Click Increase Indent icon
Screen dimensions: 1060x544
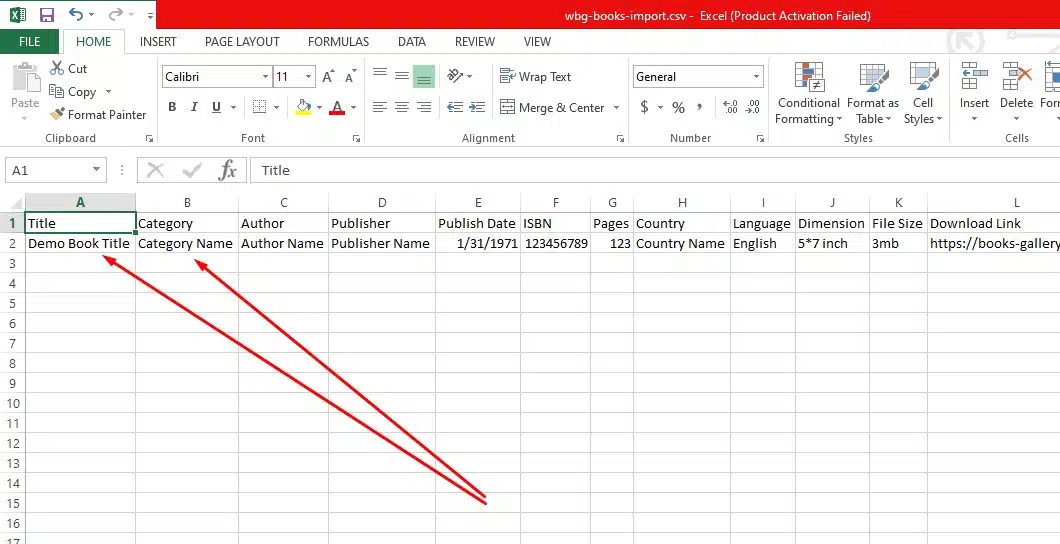pos(477,107)
